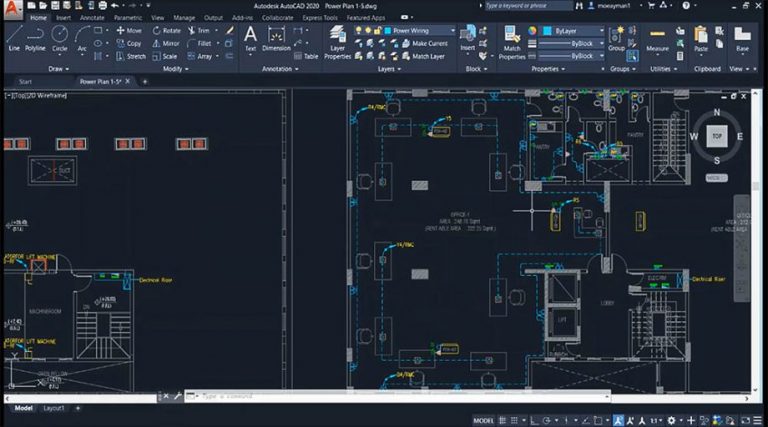This screenshot has width=768, height=427.
Task: Select the Line drawing tool
Action: (x=14, y=39)
